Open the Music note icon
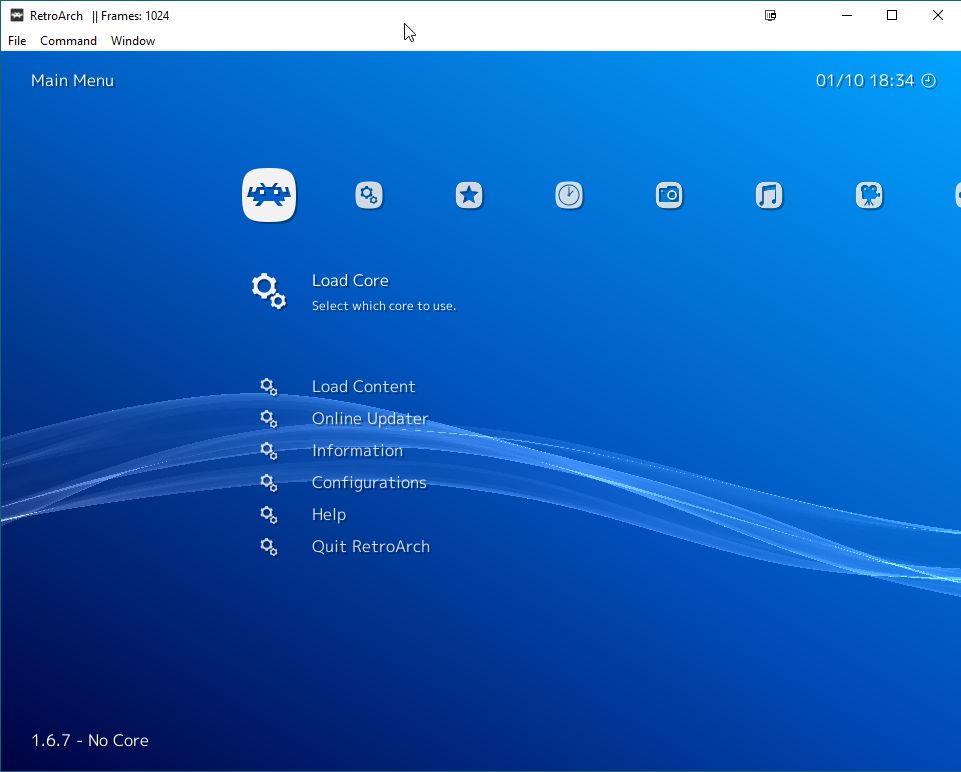The height and width of the screenshot is (772, 961). tap(768, 195)
